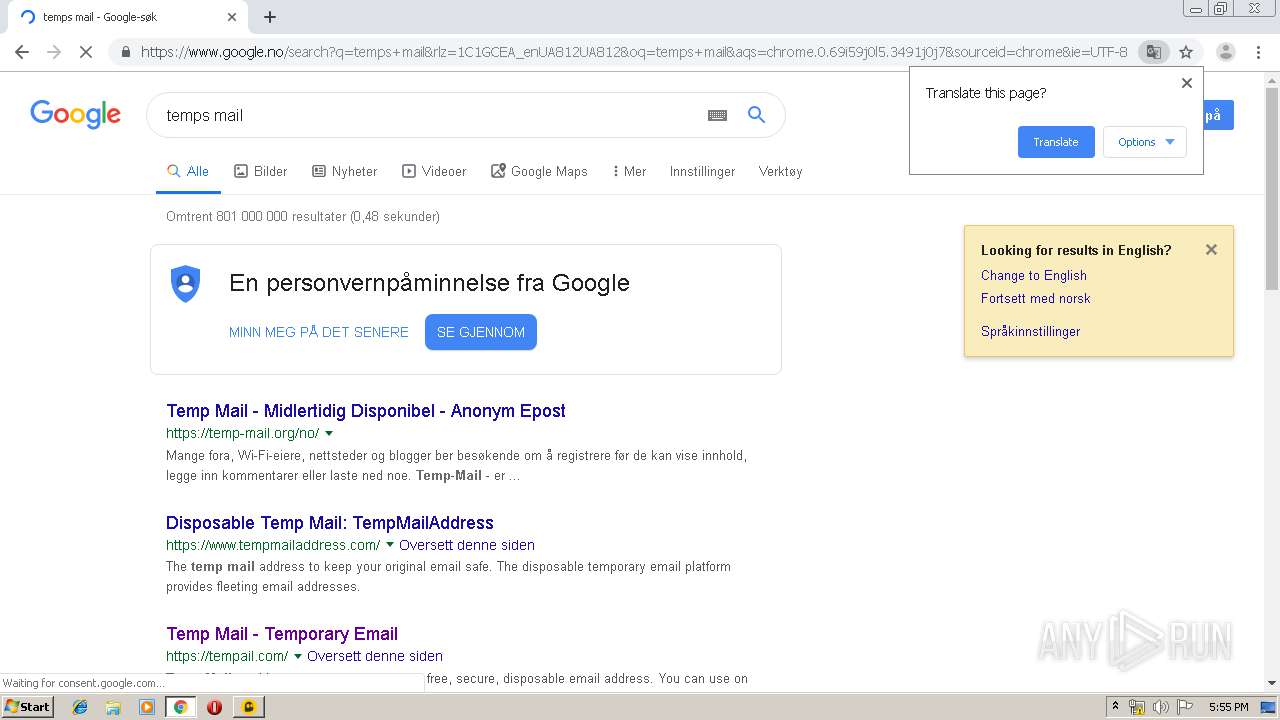Open the Chrome profile avatar
Viewport: 1280px width, 720px height.
[1226, 52]
